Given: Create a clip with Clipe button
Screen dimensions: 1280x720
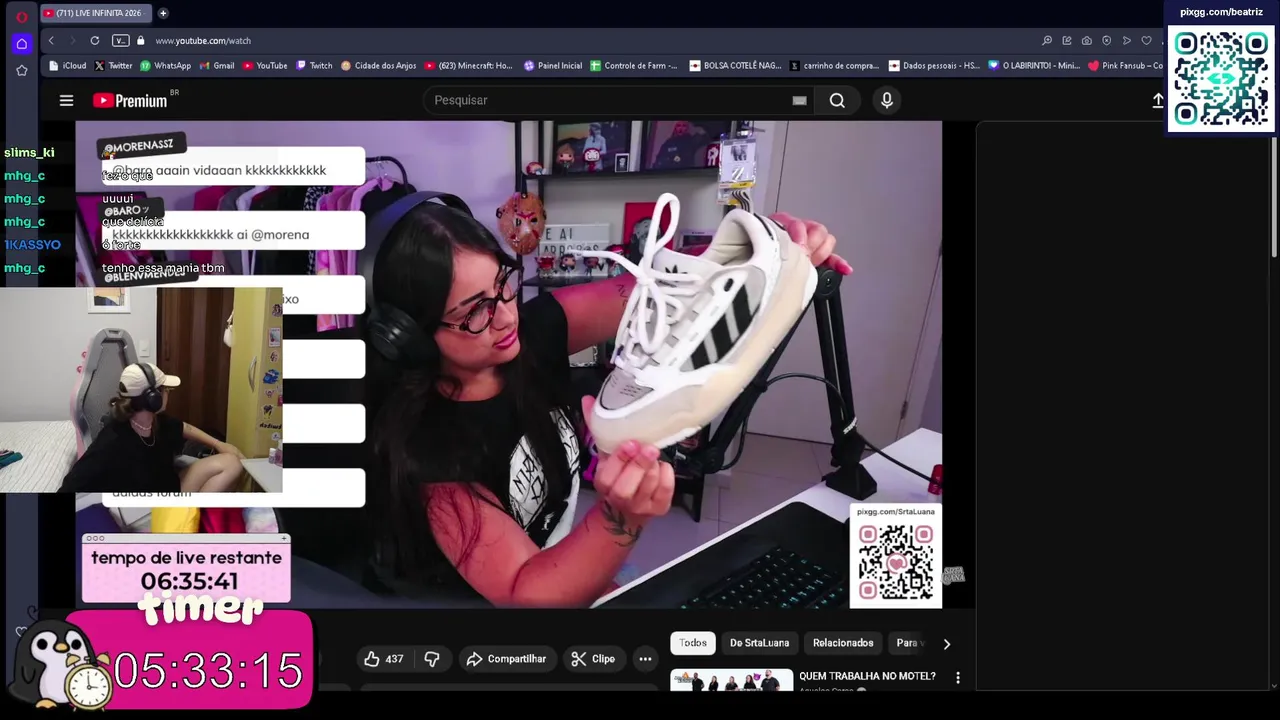Looking at the screenshot, I should 593,659.
